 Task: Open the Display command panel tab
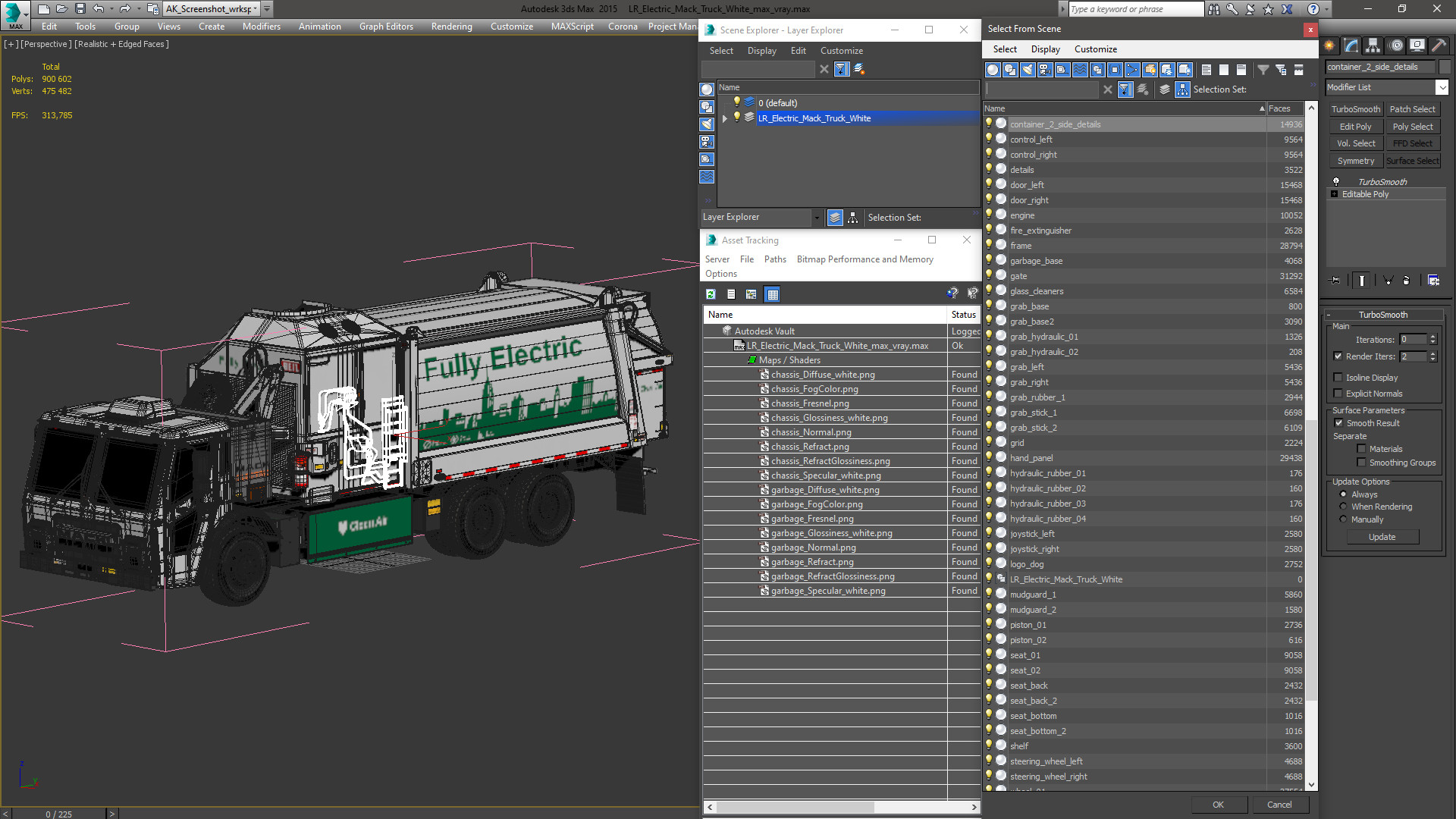click(1417, 45)
